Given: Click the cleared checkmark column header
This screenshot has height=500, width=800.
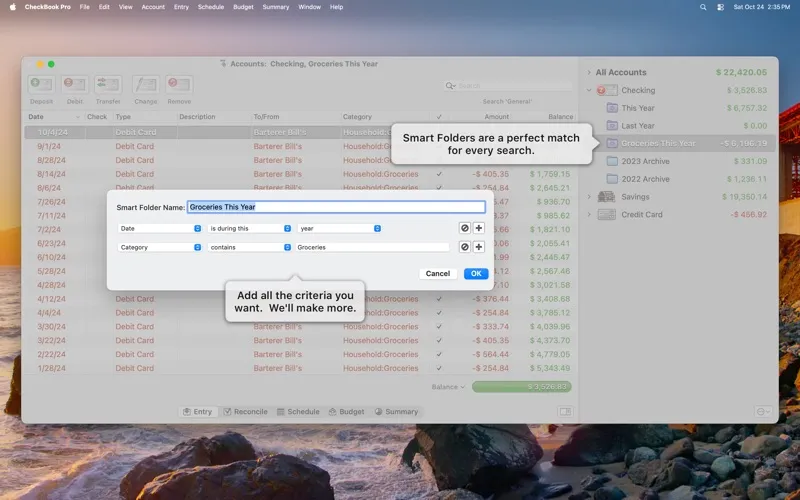Looking at the screenshot, I should [x=439, y=117].
